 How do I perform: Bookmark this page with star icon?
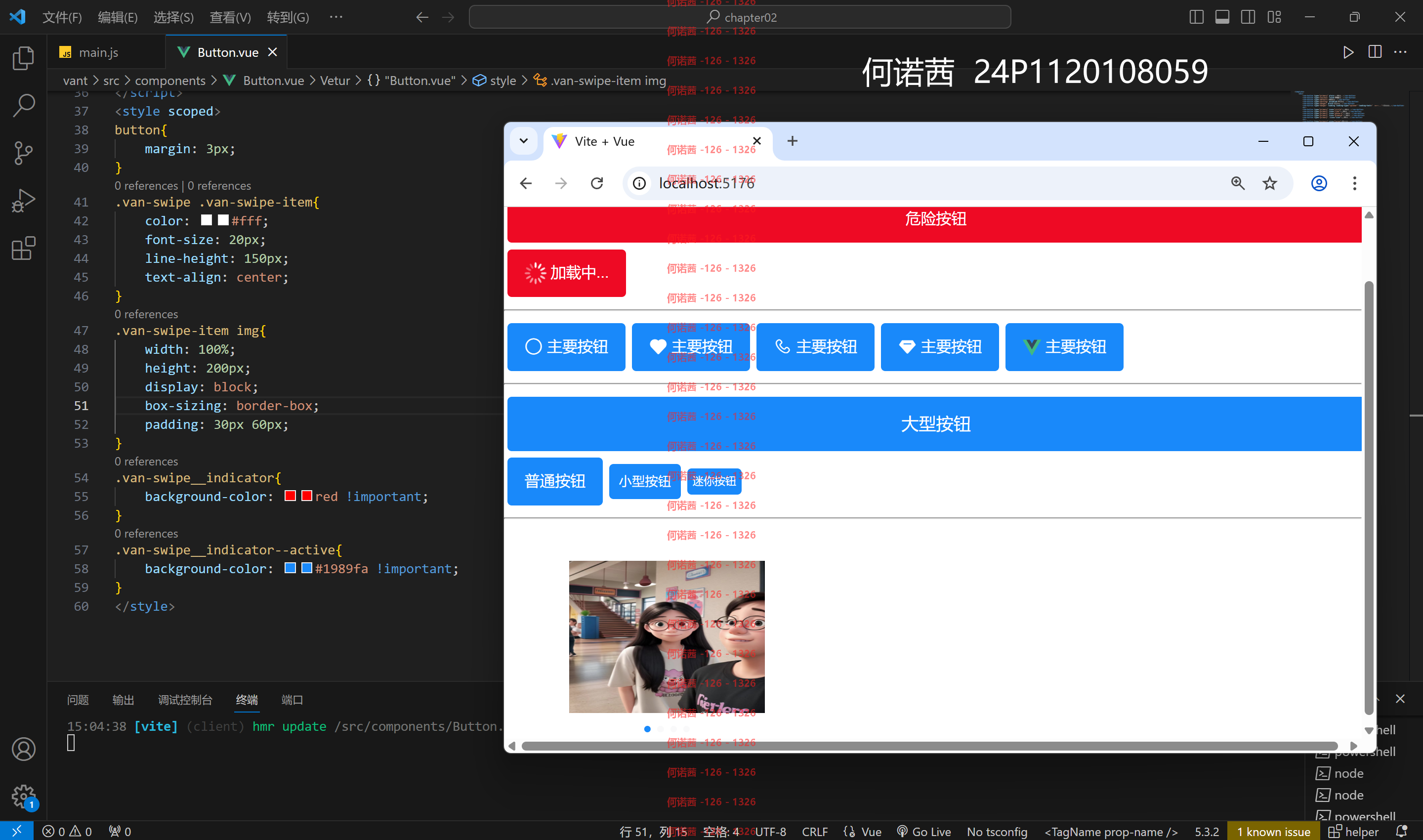pos(1270,183)
